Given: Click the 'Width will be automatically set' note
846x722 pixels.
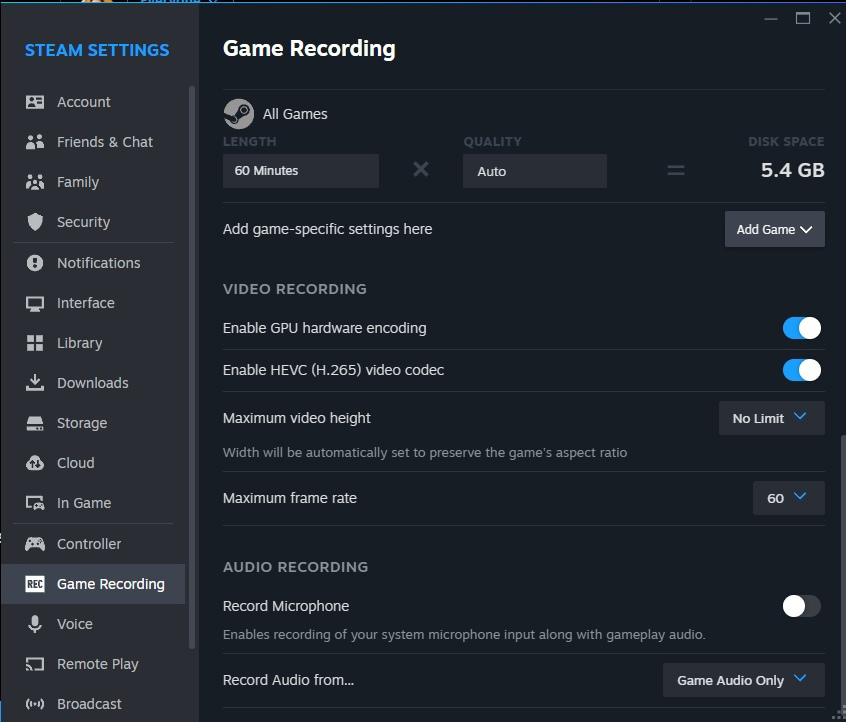Looking at the screenshot, I should [x=425, y=452].
